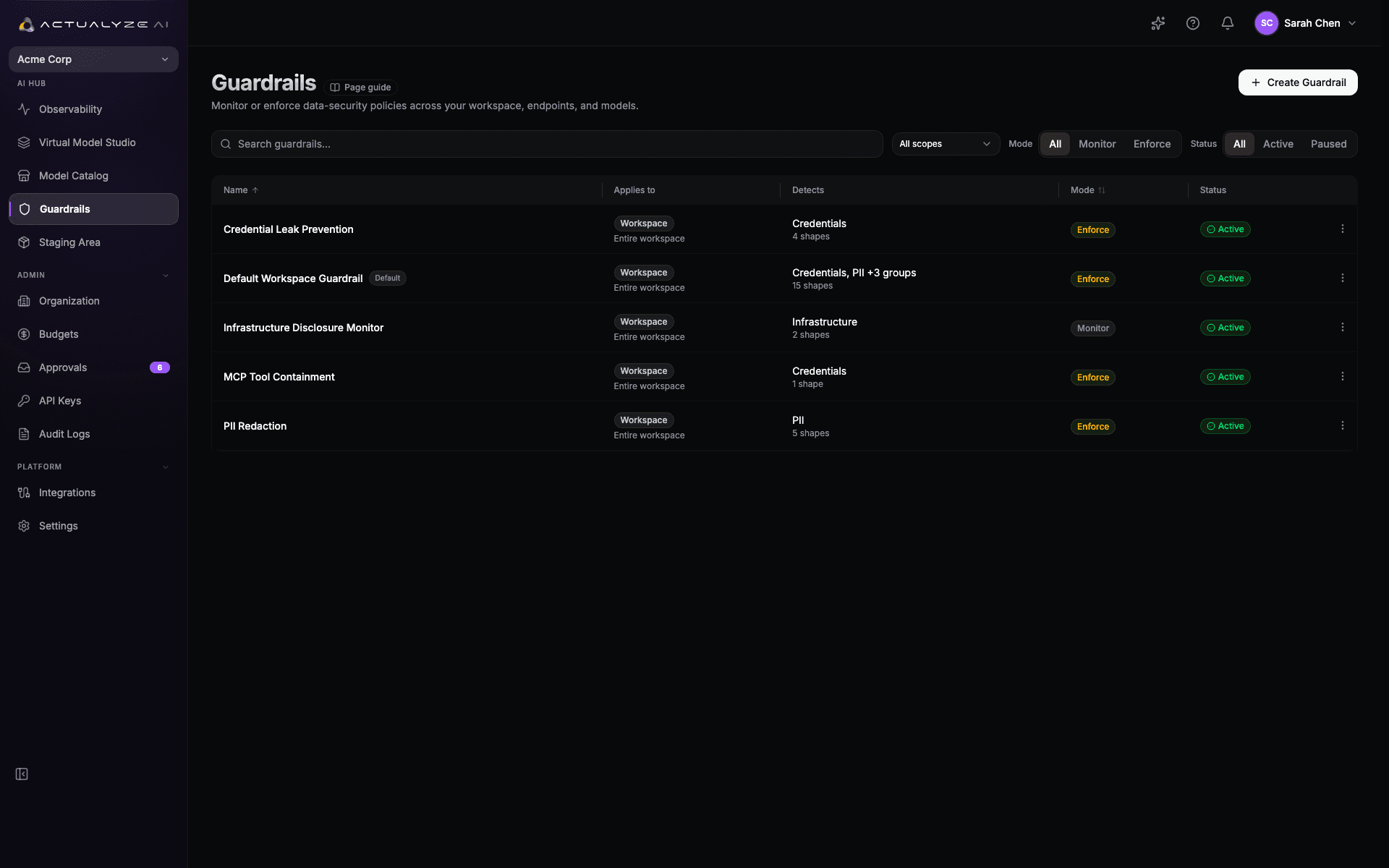
Task: Click the Actualyze AI logo
Action: [93, 24]
